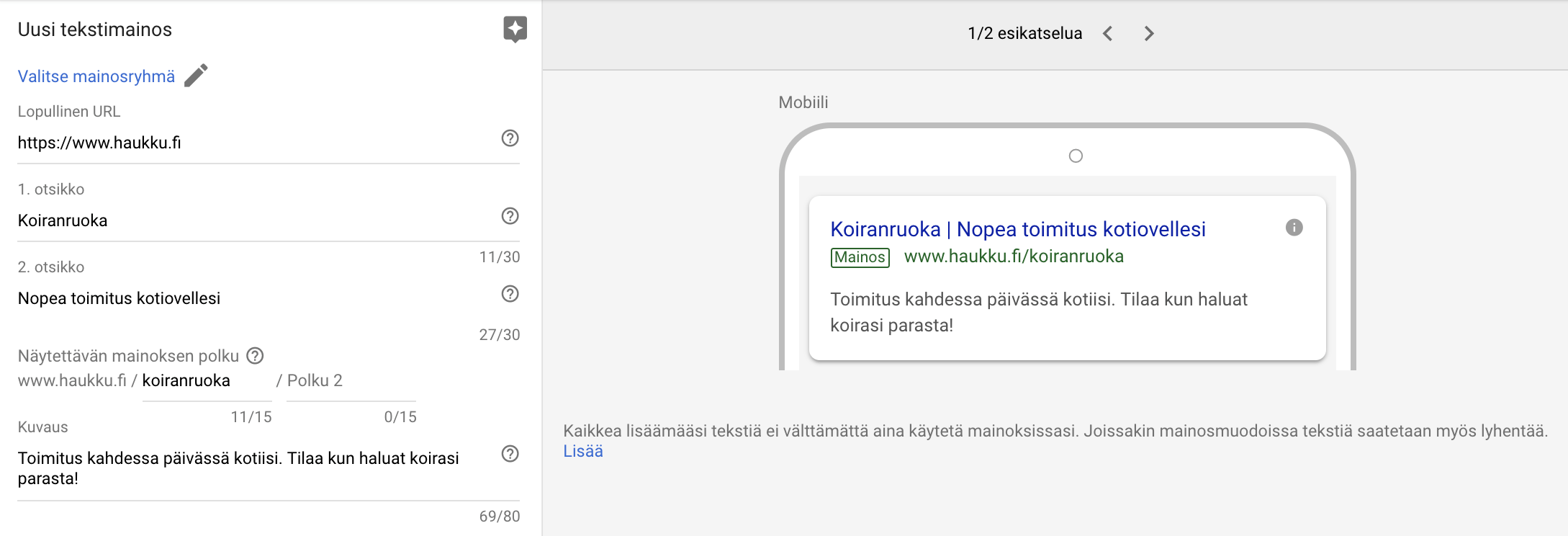The height and width of the screenshot is (536, 1568).
Task: Click help icon for 1. otsikko
Action: click(510, 216)
